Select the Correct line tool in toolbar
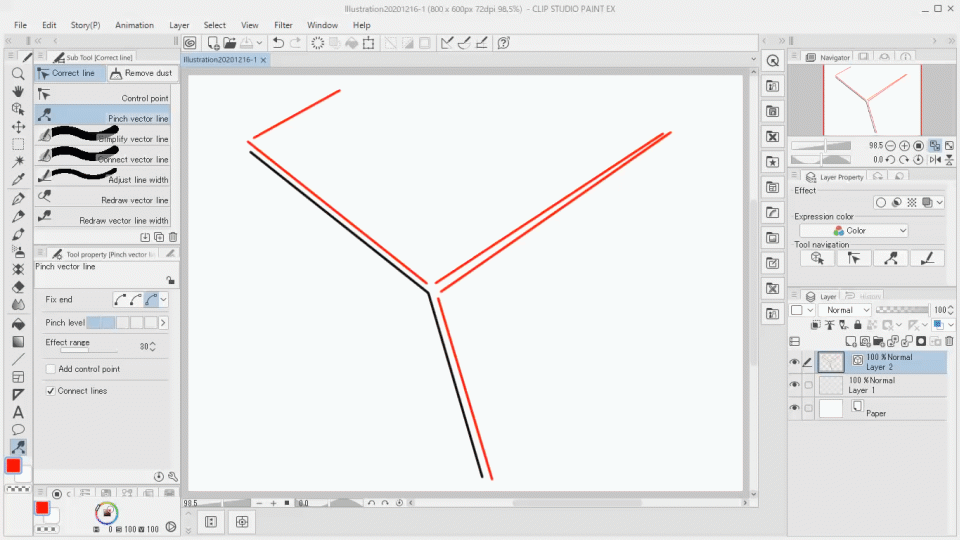The image size is (960, 540). (18, 447)
